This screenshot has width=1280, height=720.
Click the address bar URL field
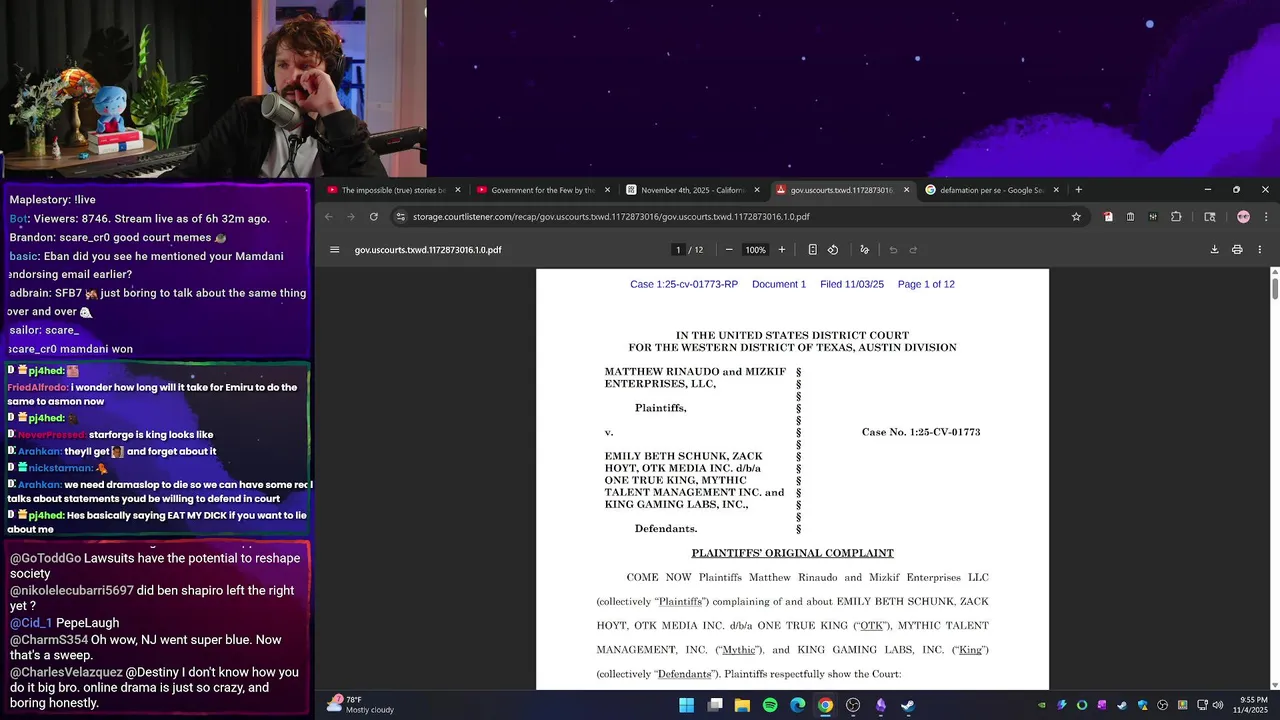(x=738, y=217)
